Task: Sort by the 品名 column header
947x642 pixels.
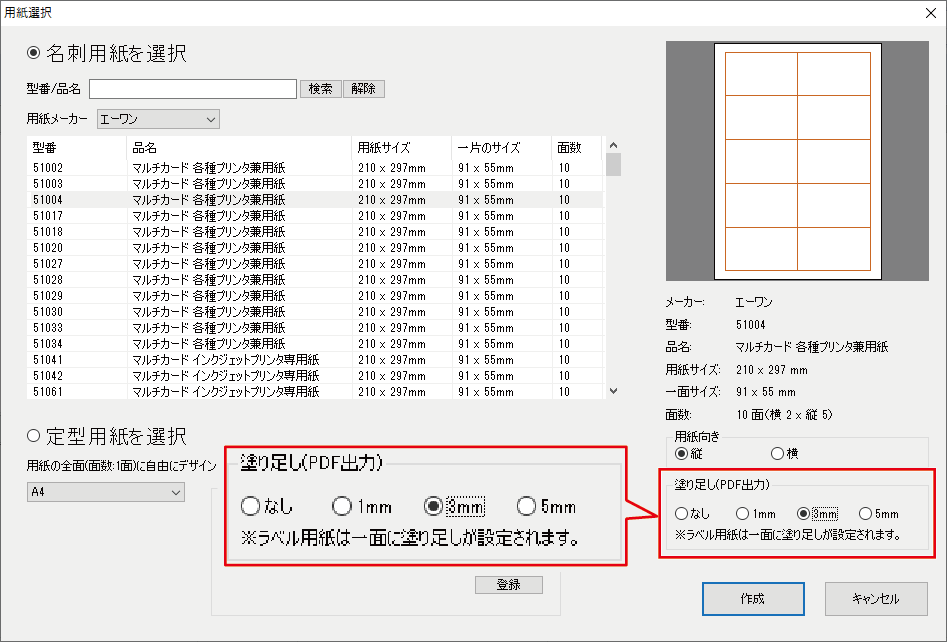Action: 239,147
